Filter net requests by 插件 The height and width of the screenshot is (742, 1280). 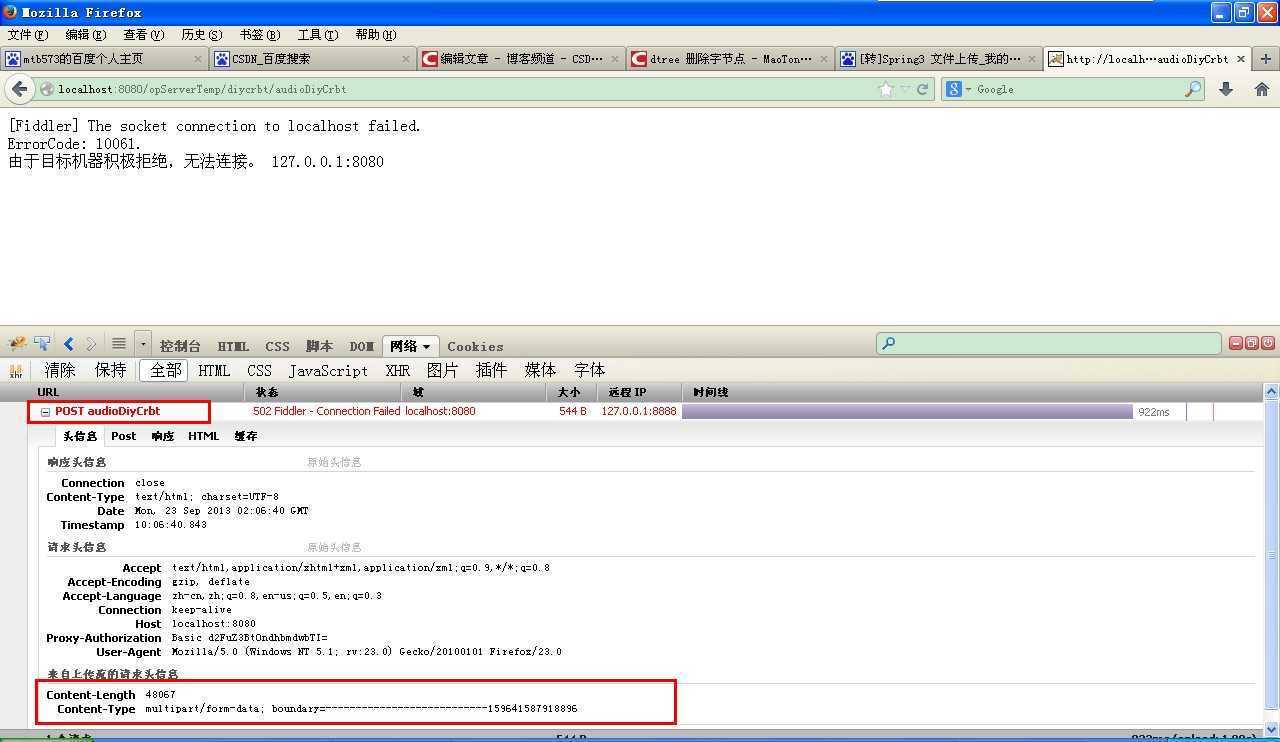click(x=491, y=370)
